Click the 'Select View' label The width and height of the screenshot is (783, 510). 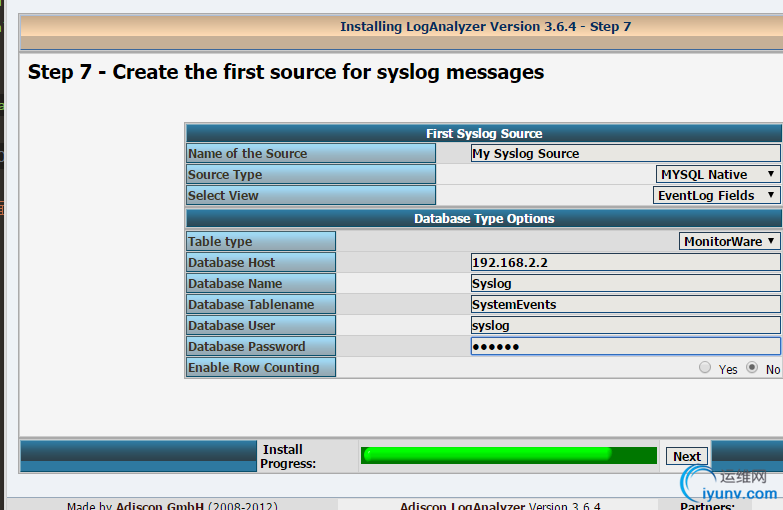point(223,195)
